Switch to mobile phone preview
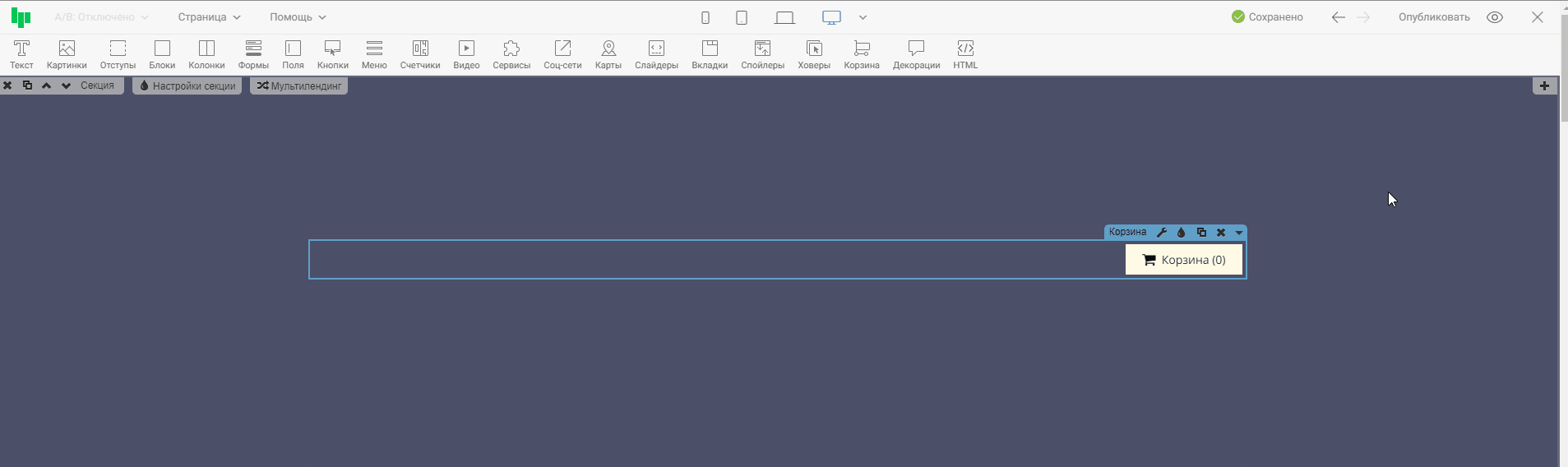This screenshot has height=467, width=1568. 705,17
